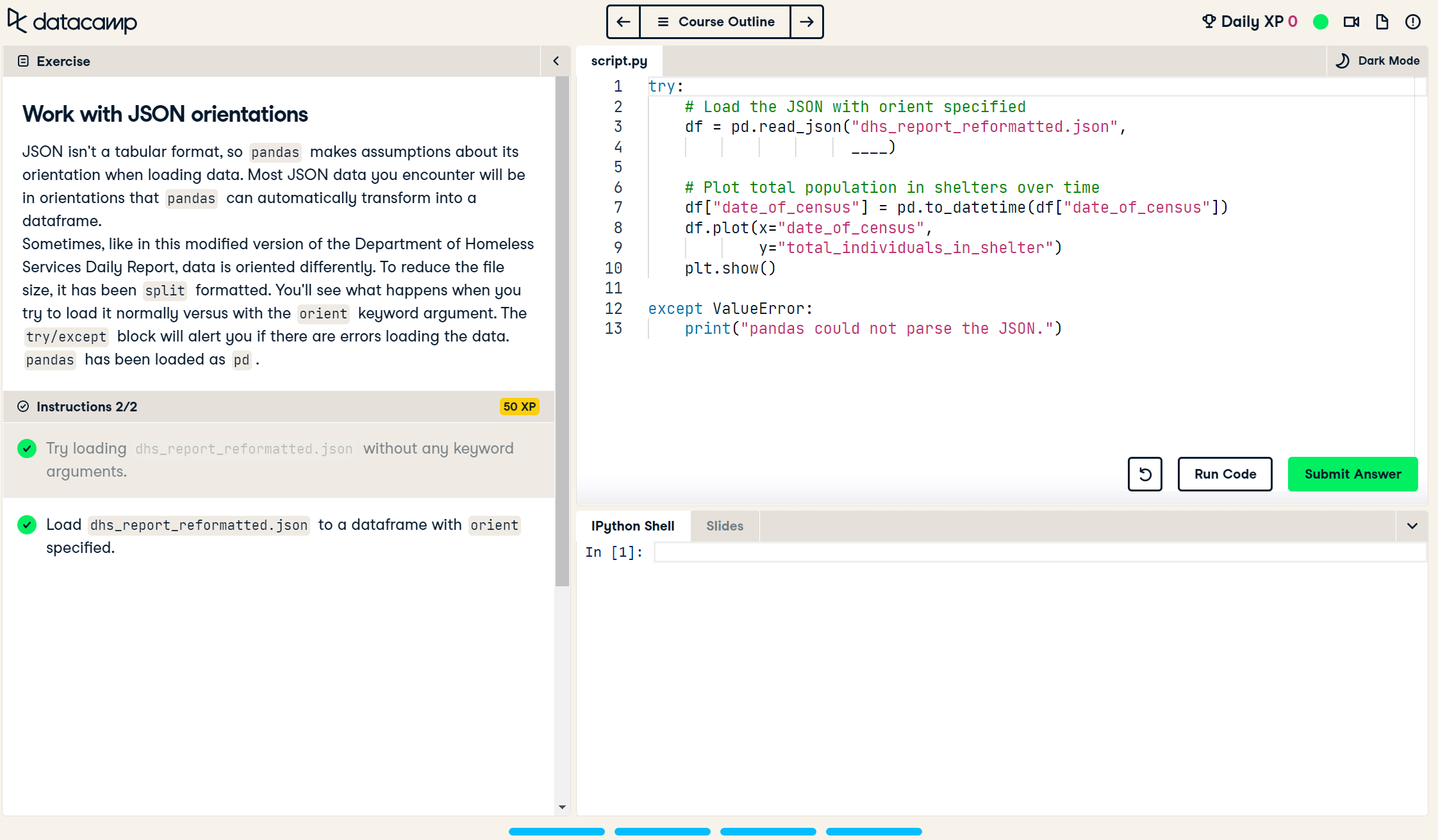The width and height of the screenshot is (1438, 840).
Task: Switch to the IPython Shell tab
Action: 633,526
